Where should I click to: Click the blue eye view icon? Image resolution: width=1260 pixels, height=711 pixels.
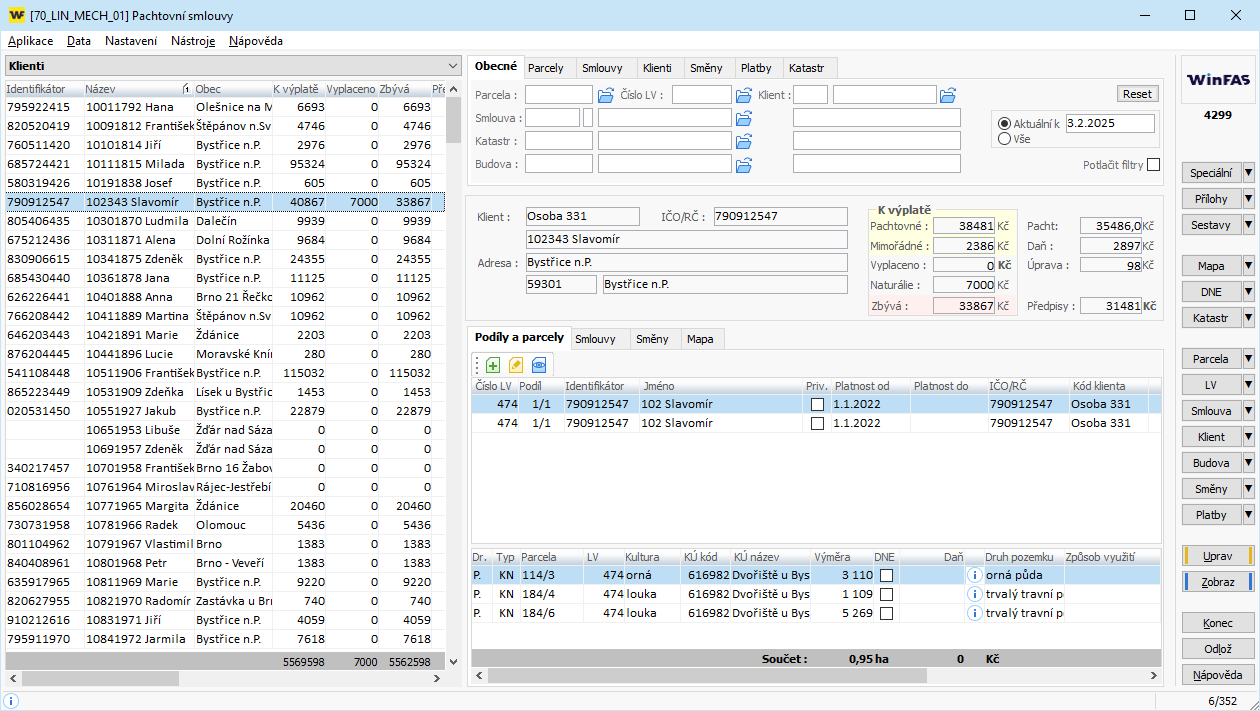pyautogui.click(x=540, y=365)
